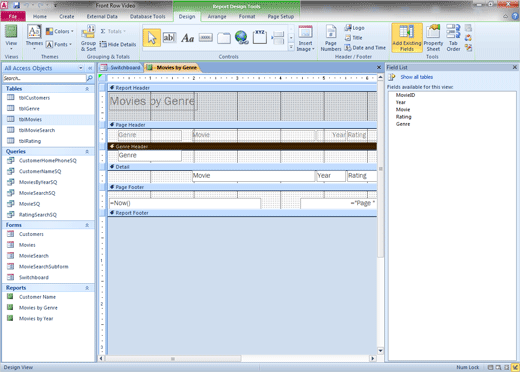Open the Colors theme dropdown
The image size is (520, 372).
[x=59, y=31]
